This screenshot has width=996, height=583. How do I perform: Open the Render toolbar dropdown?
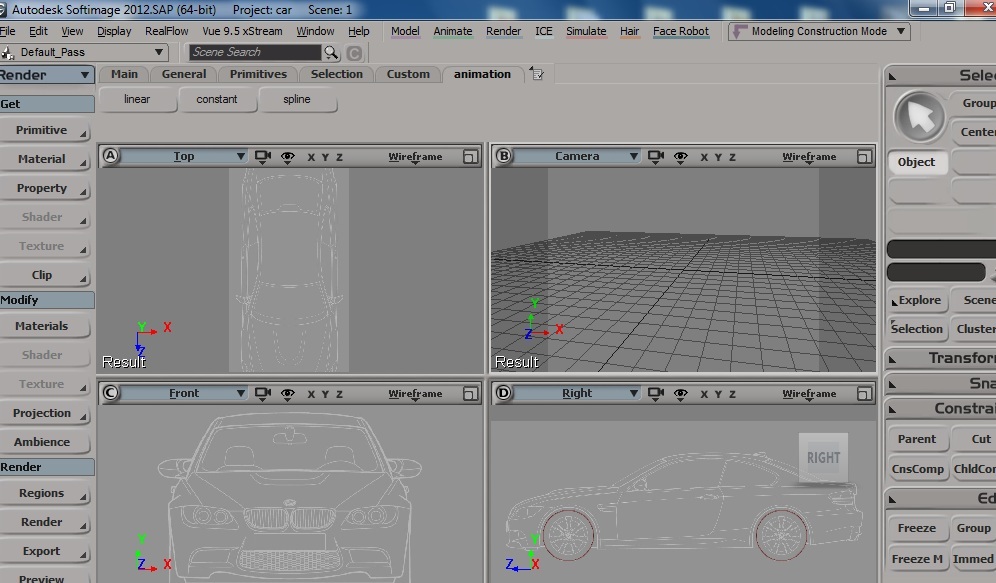[84, 75]
